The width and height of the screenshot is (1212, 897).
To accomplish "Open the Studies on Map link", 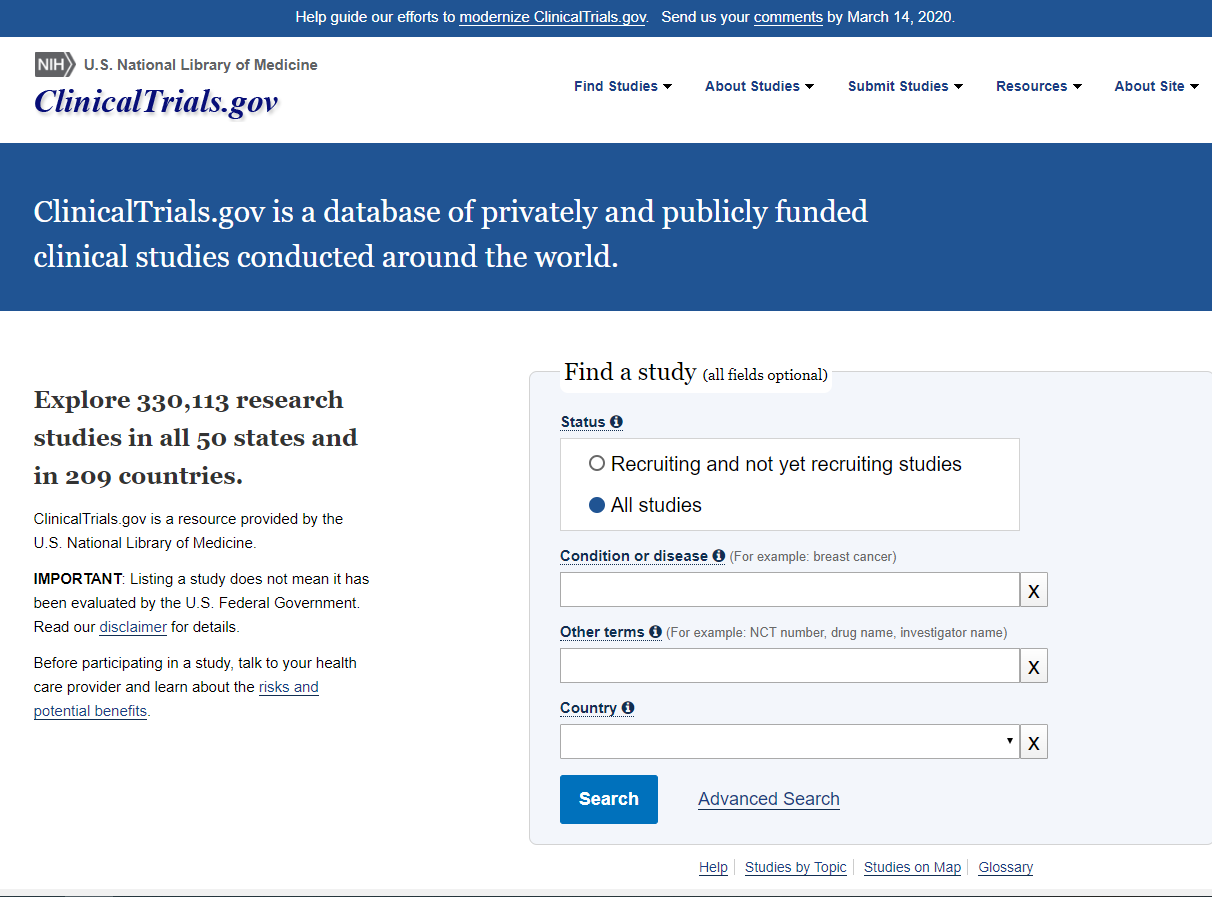I will (x=912, y=867).
